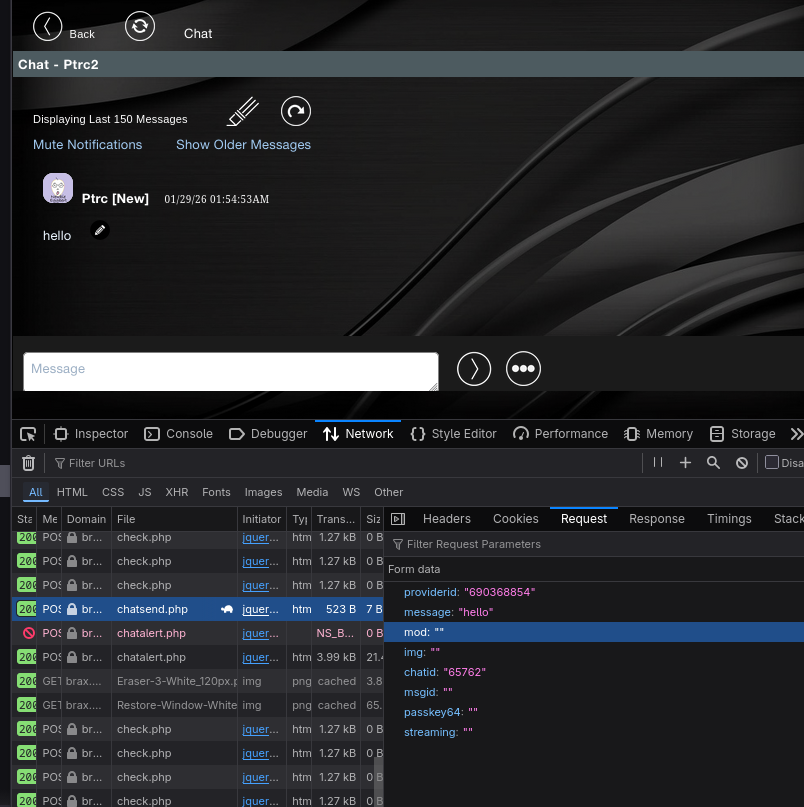Click into the Message text field
Screen dimensions: 804x807
(x=231, y=372)
